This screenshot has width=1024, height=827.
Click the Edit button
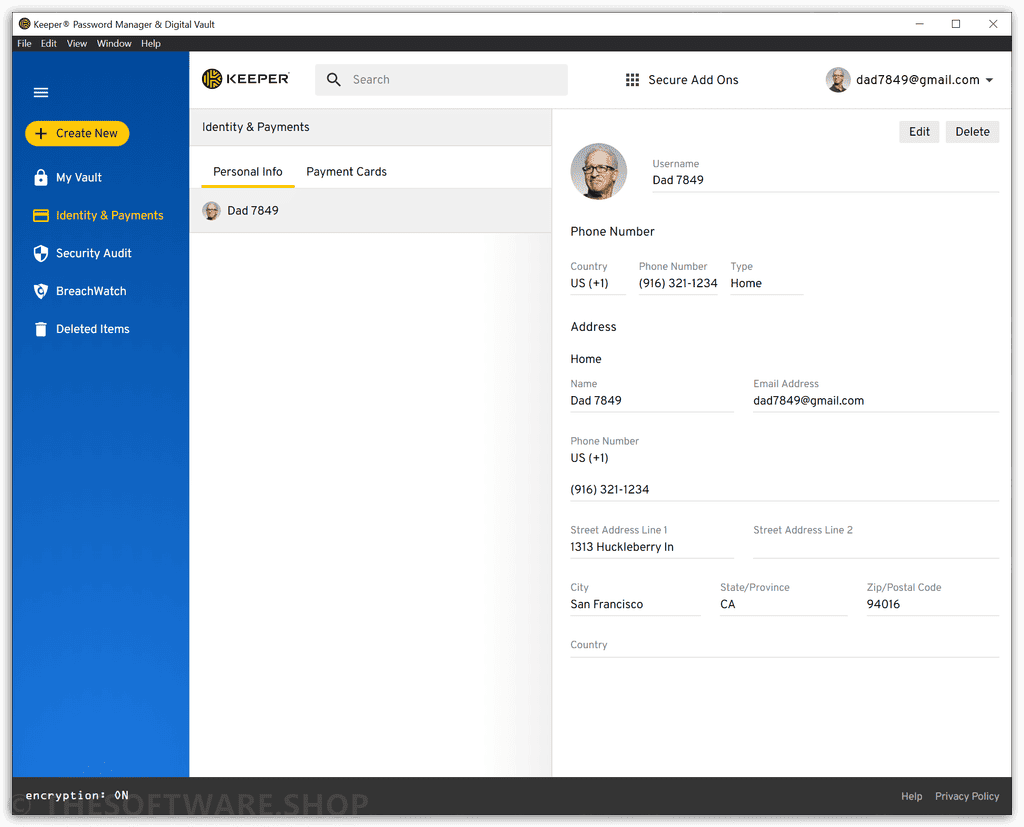click(x=919, y=131)
